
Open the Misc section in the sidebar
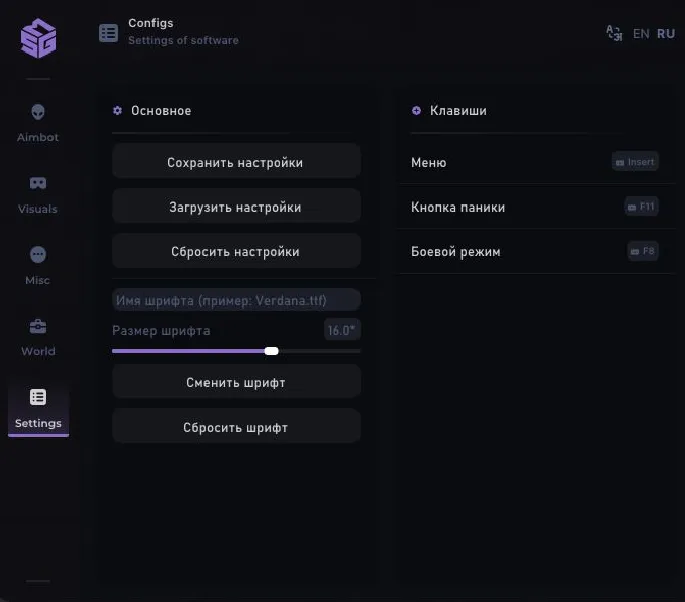pyautogui.click(x=38, y=265)
